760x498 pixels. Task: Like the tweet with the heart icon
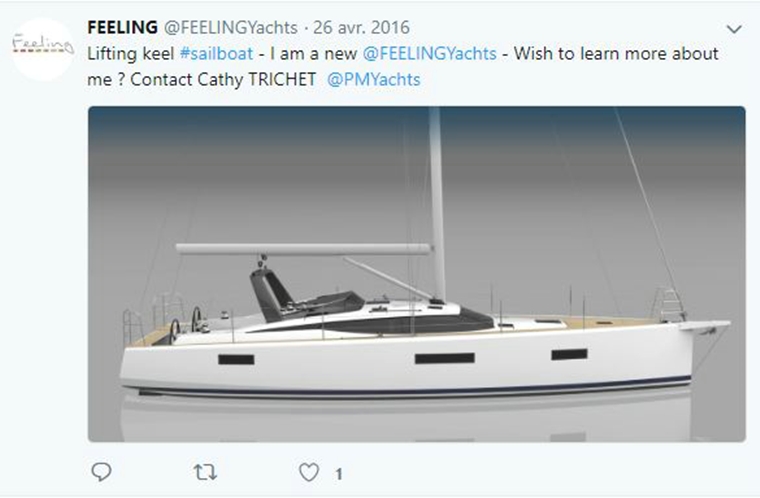[x=309, y=472]
